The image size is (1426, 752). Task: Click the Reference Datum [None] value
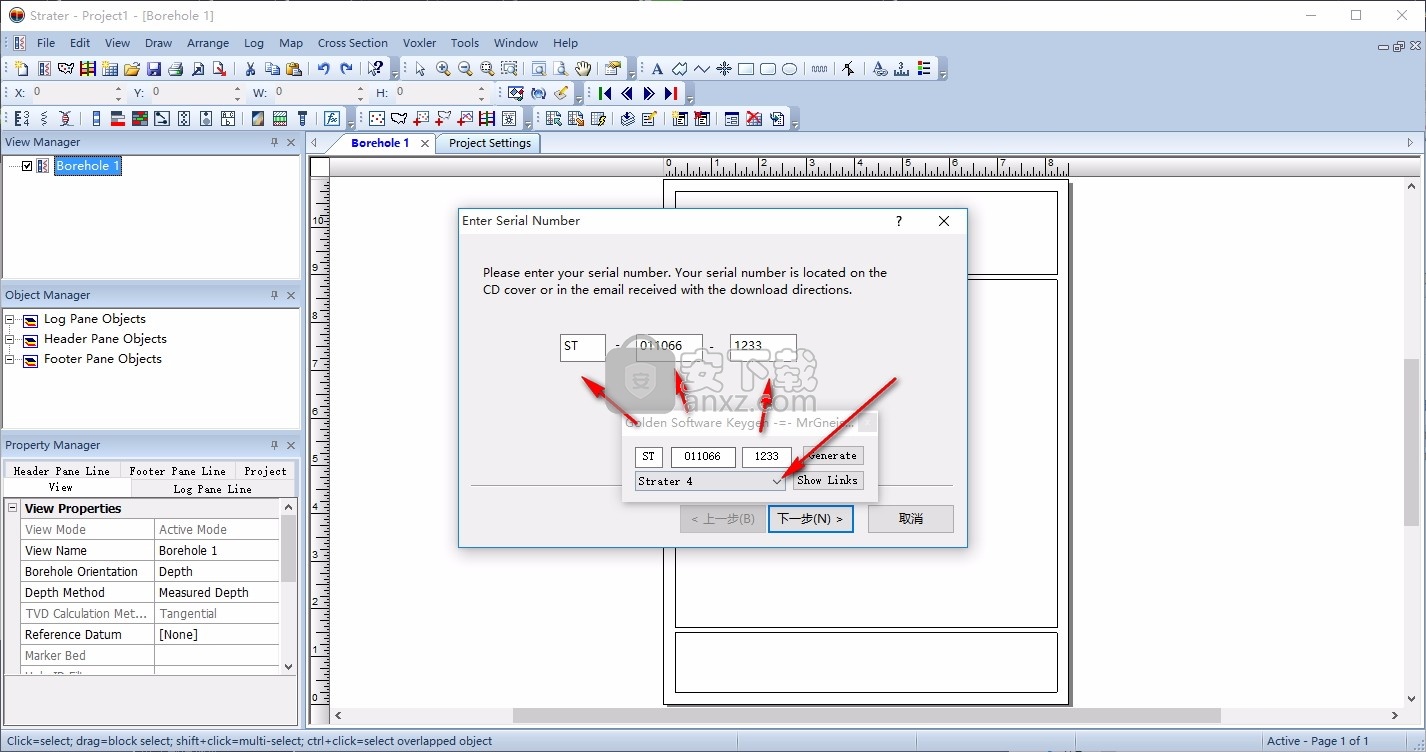(x=217, y=635)
